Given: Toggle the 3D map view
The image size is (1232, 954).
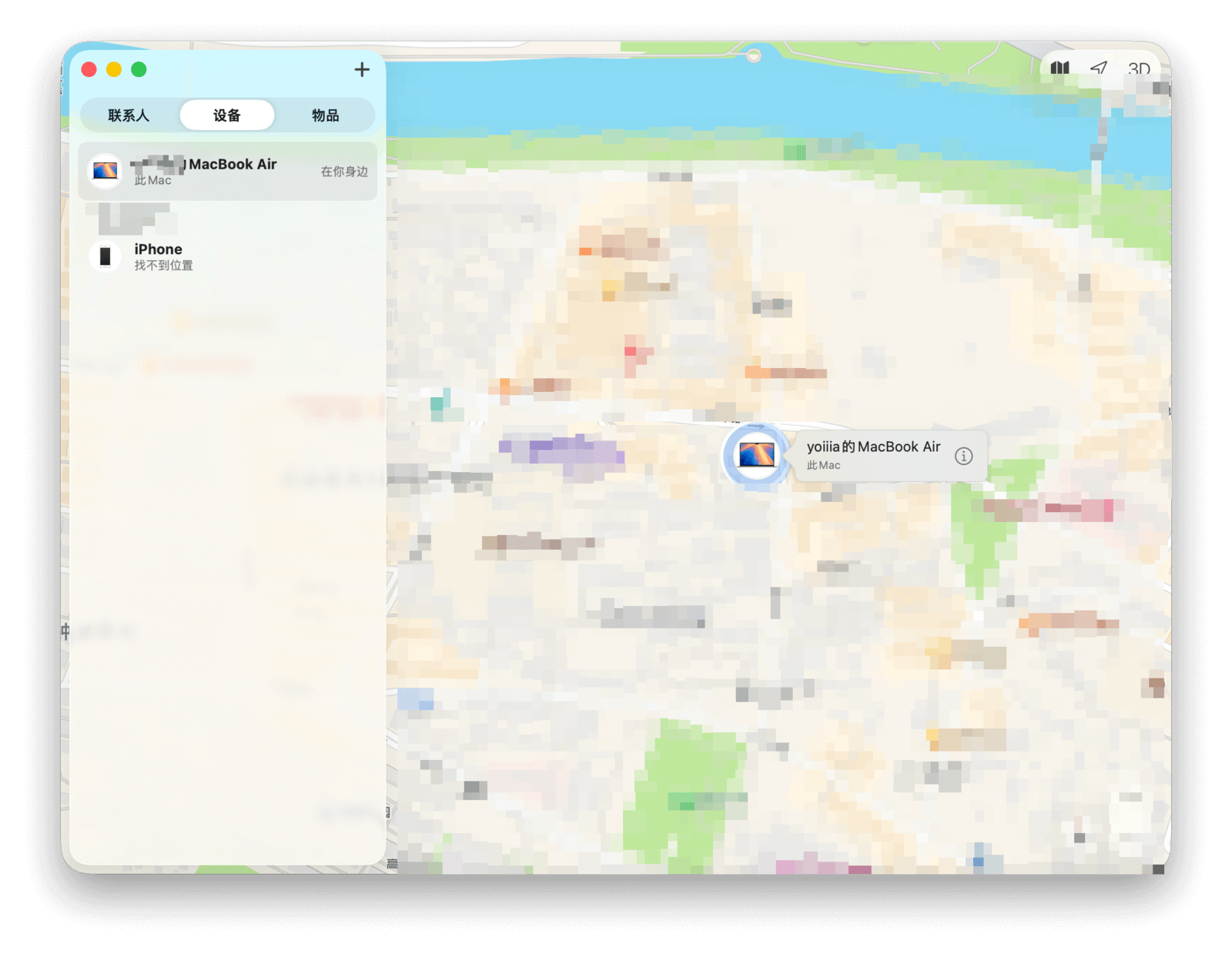Looking at the screenshot, I should pos(1138,69).
